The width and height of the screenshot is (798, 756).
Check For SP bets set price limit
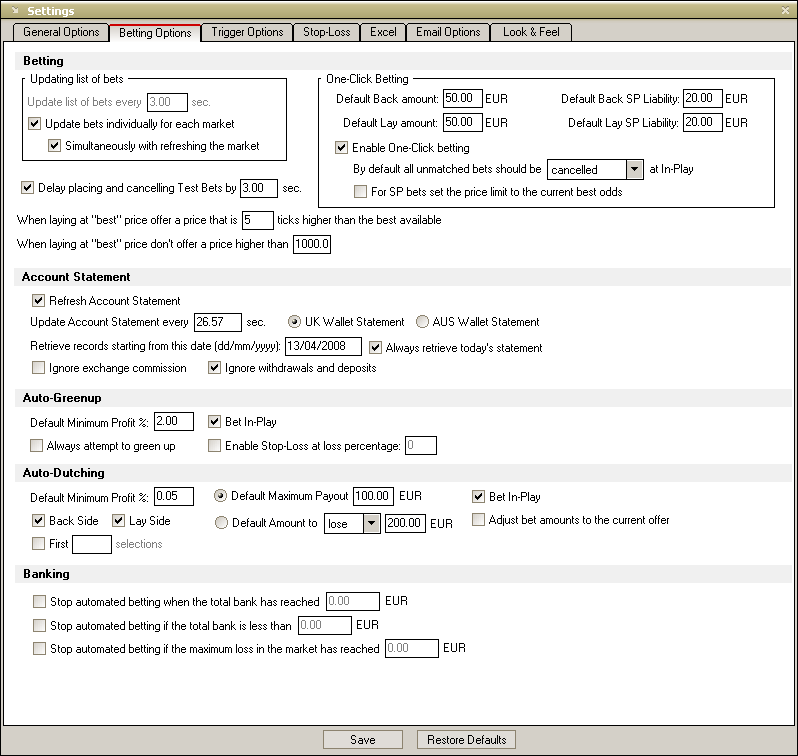[360, 192]
